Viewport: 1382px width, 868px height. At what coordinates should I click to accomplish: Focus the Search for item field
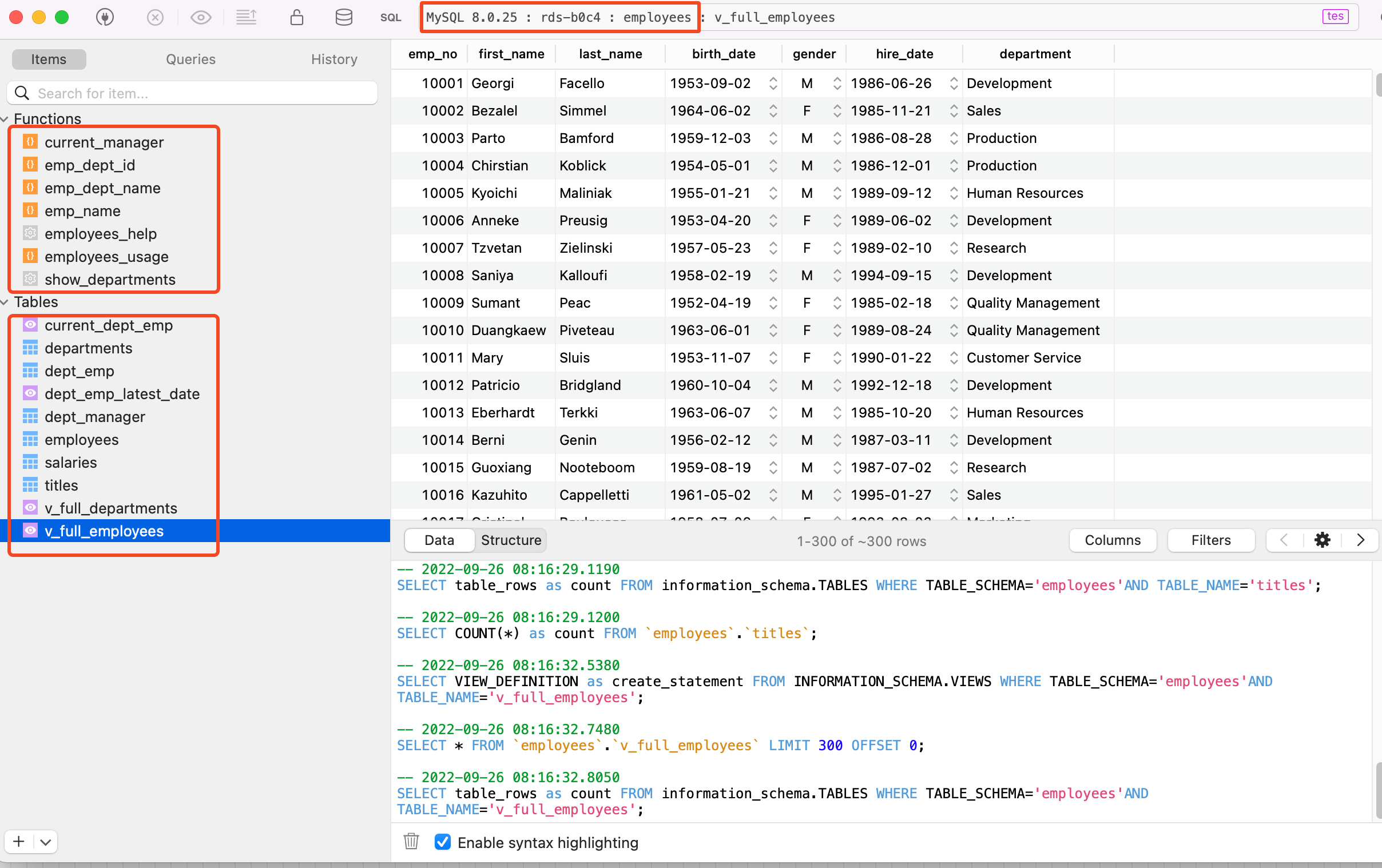coord(192,93)
